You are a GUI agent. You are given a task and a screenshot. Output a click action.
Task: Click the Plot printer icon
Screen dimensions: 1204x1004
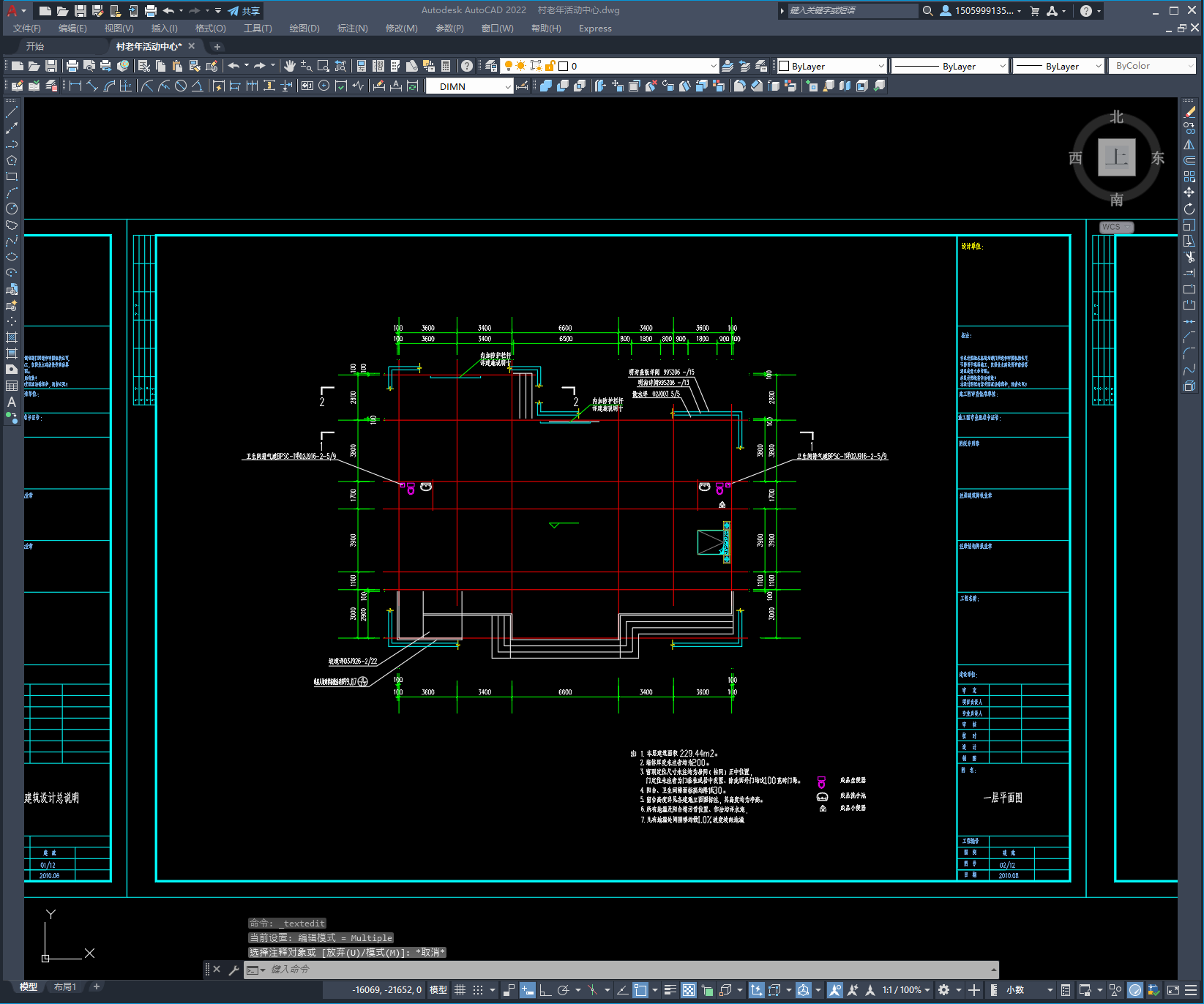click(72, 66)
